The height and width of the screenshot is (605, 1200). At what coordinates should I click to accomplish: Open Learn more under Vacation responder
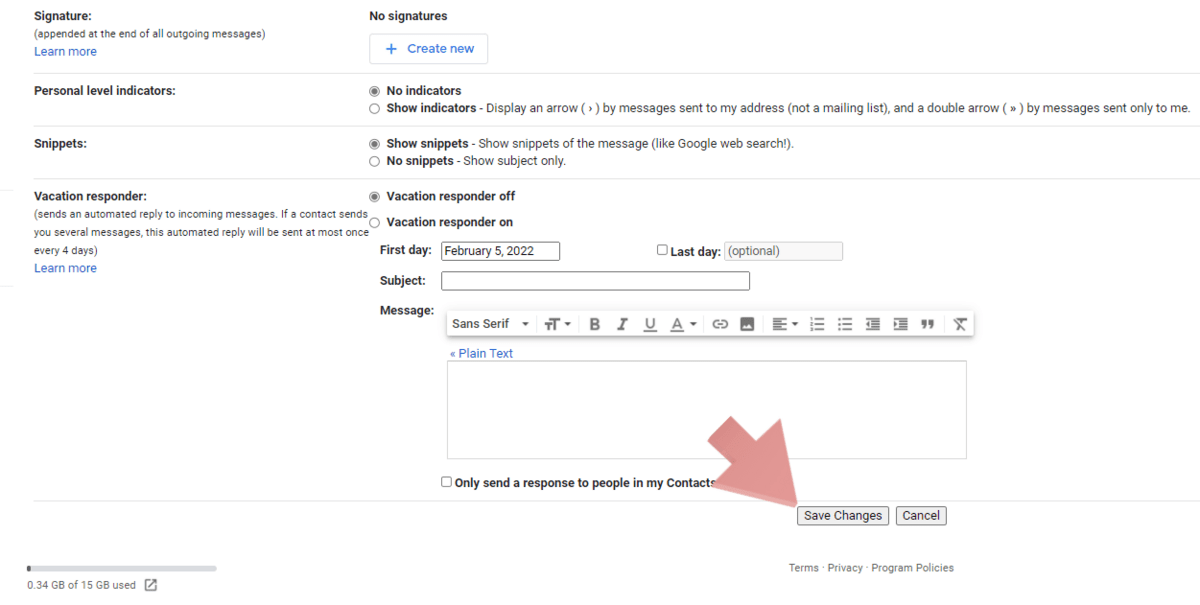point(66,268)
